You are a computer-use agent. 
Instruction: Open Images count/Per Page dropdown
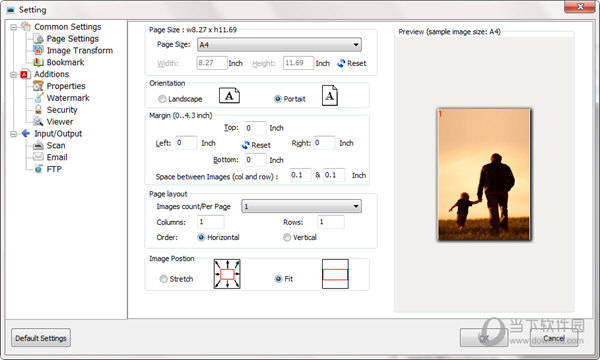point(301,207)
